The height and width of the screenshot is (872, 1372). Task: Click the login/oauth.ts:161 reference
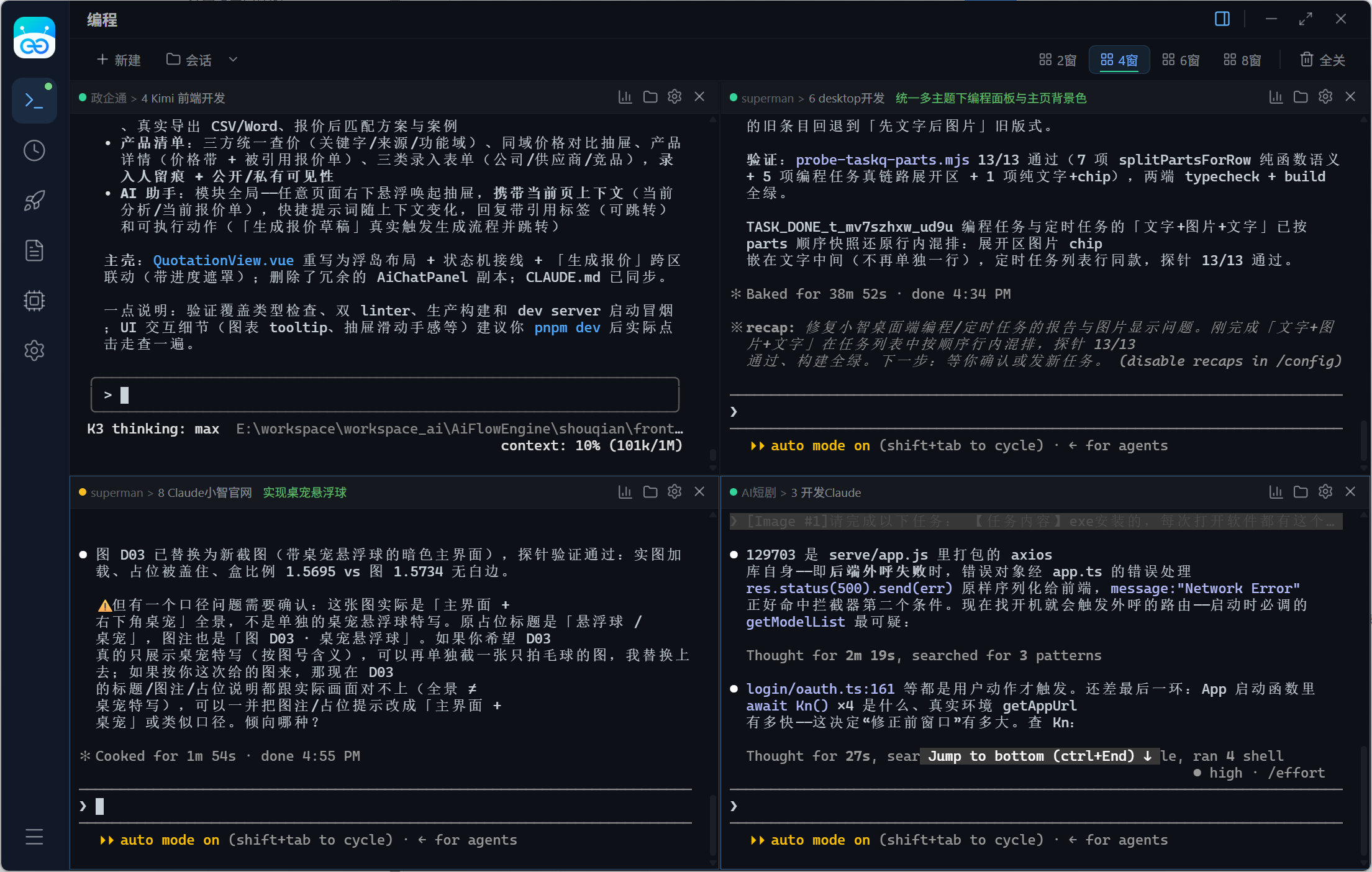[820, 689]
